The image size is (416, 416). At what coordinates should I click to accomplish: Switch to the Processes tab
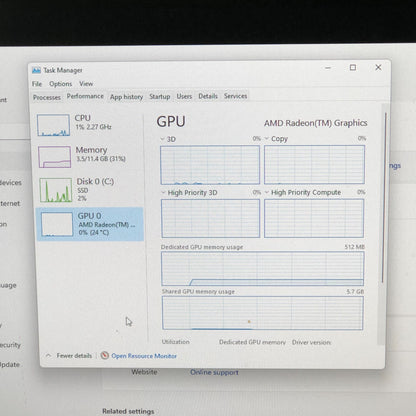(x=47, y=97)
